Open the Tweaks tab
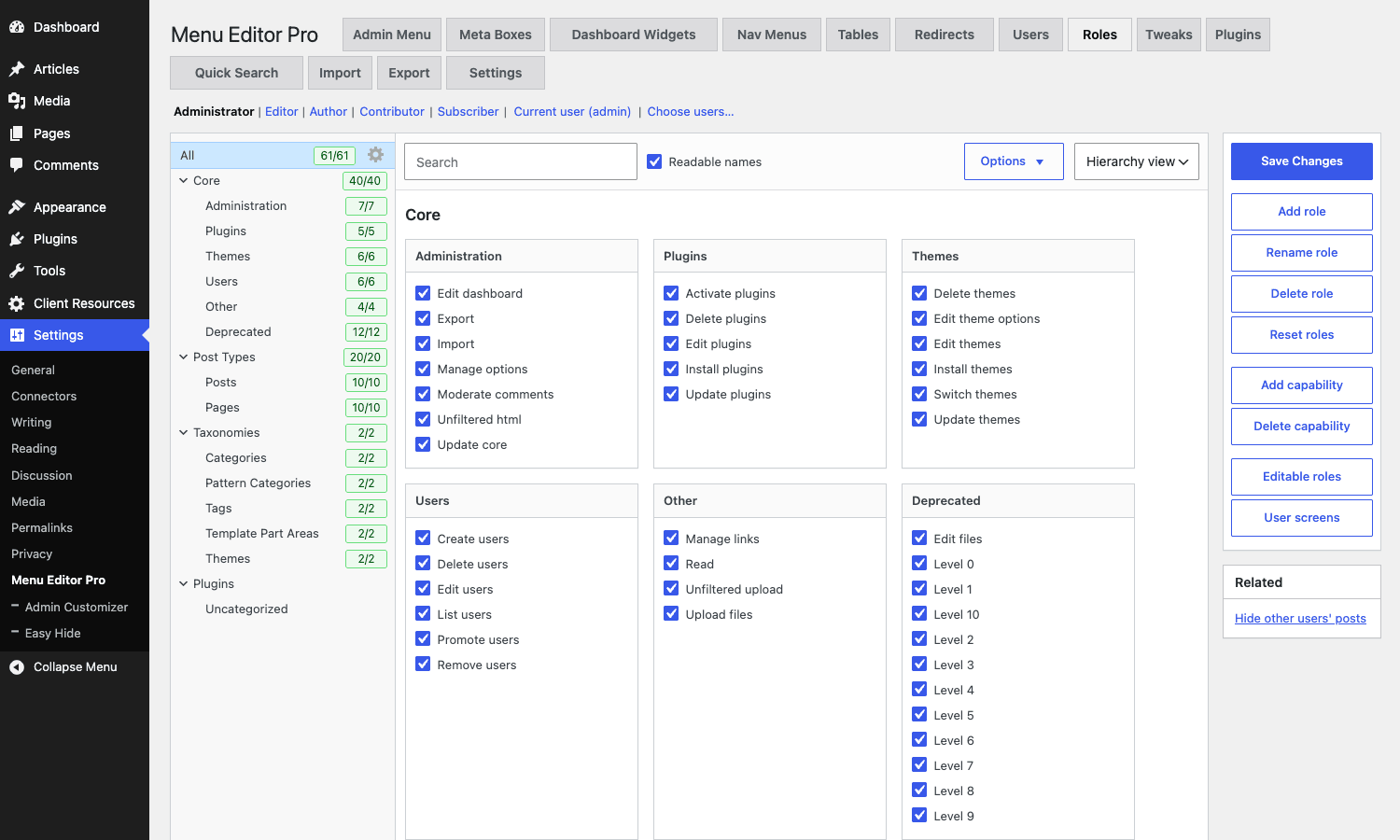This screenshot has height=840, width=1400. tap(1169, 35)
